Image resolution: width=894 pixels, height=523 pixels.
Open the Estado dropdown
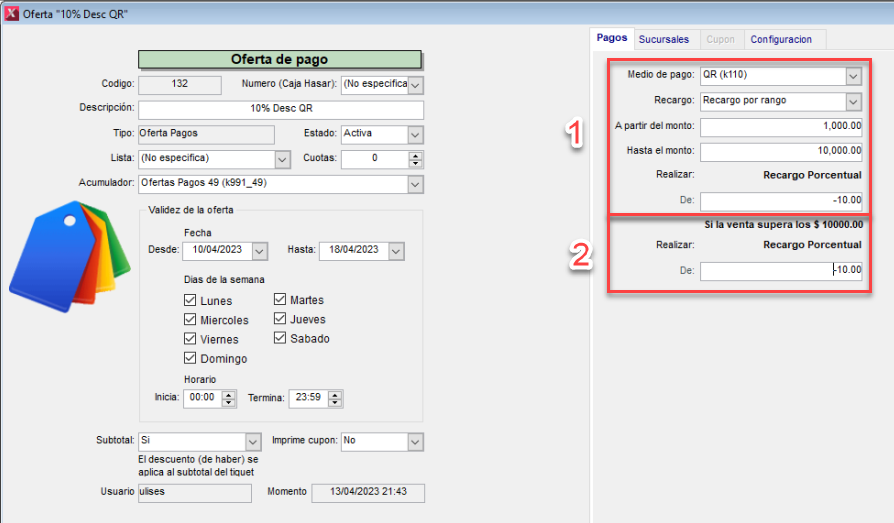(x=415, y=134)
